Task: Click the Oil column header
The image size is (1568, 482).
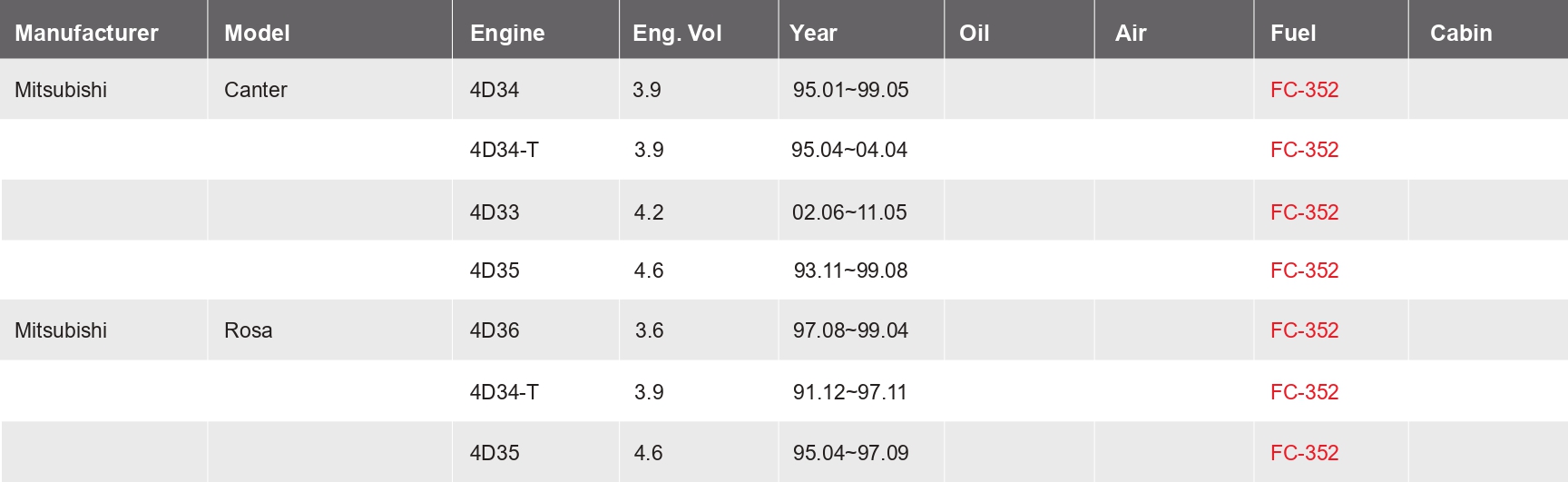Action: 974,34
